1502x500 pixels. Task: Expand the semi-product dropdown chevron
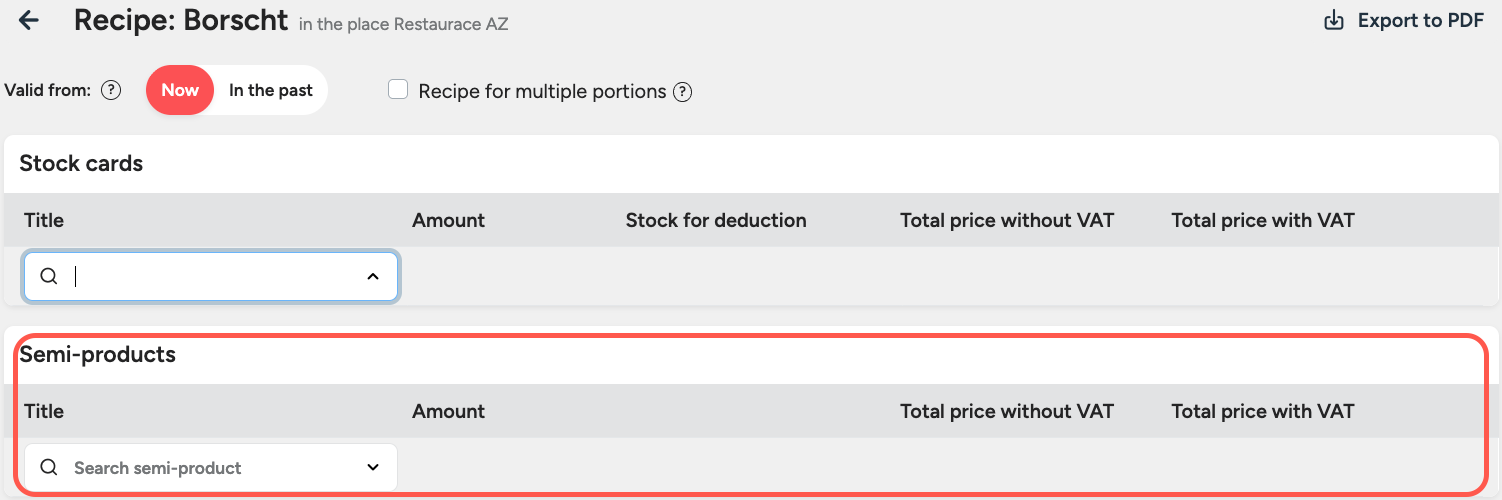[373, 468]
